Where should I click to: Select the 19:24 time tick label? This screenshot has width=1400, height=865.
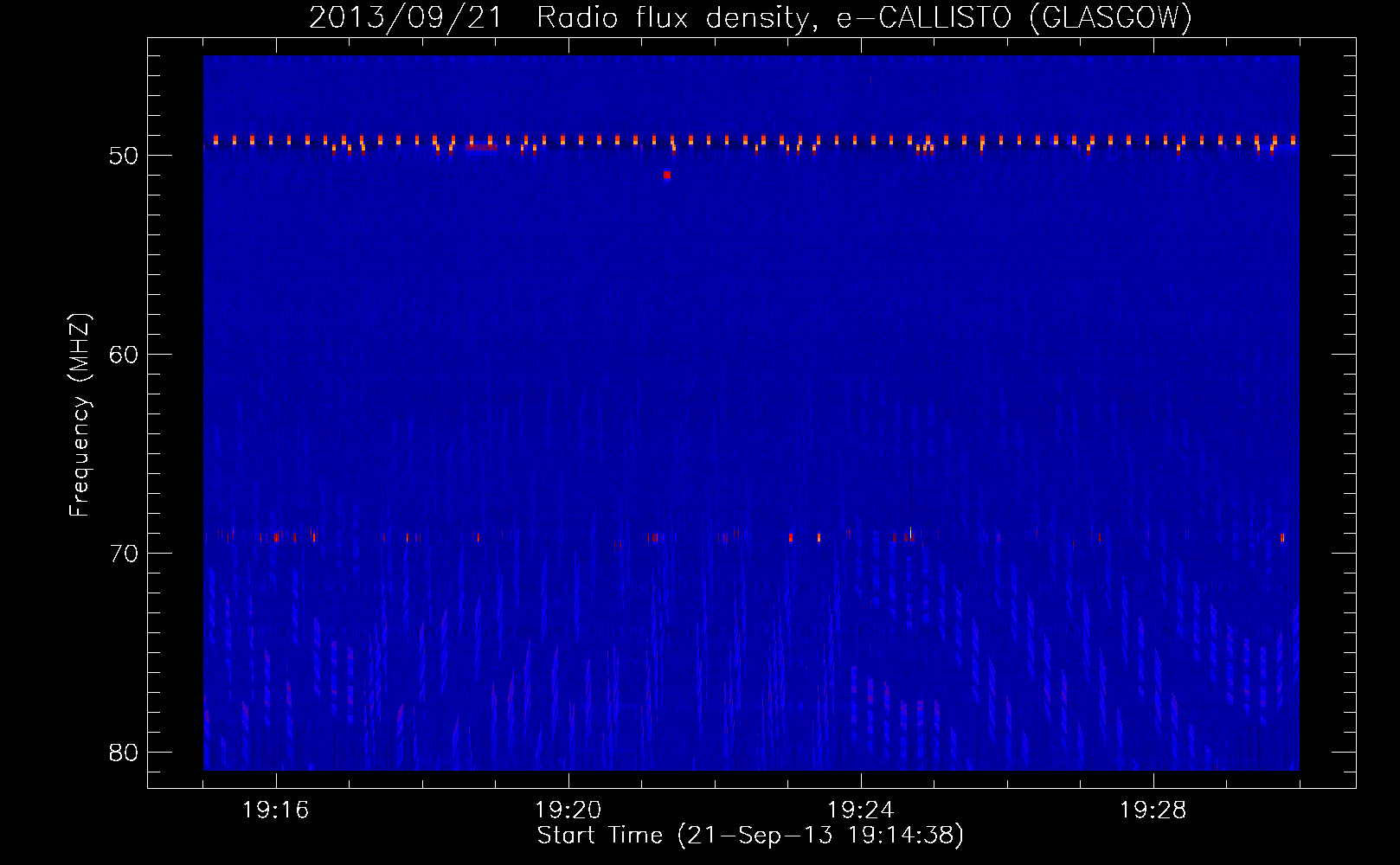860,811
